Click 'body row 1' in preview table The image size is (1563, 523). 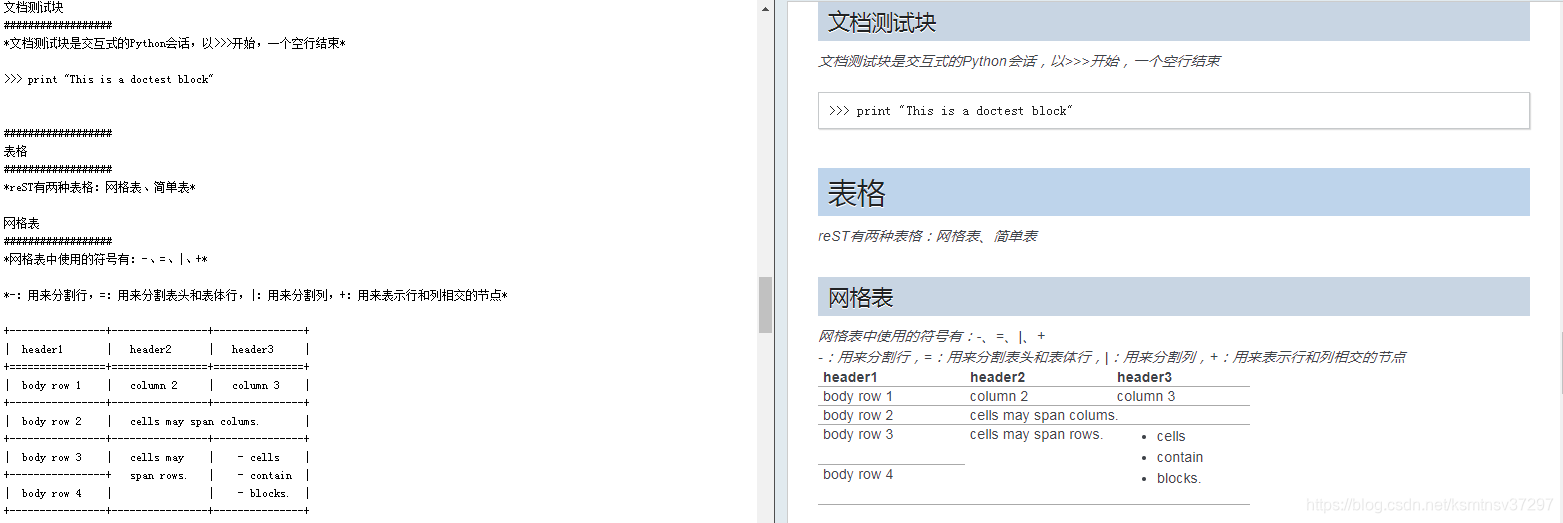(858, 396)
